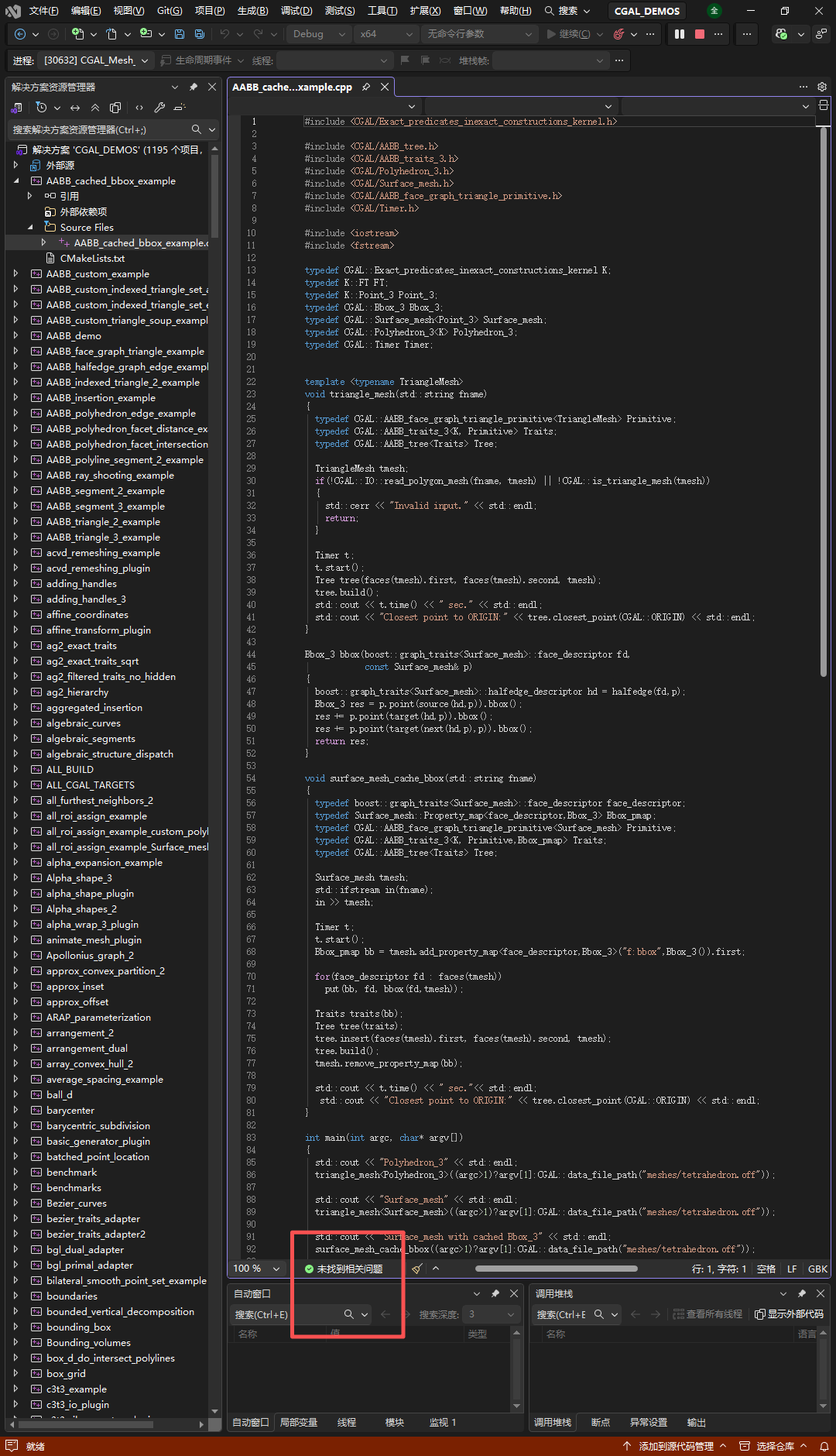Open the 生成(B) menu
The height and width of the screenshot is (1456, 836).
(x=252, y=11)
